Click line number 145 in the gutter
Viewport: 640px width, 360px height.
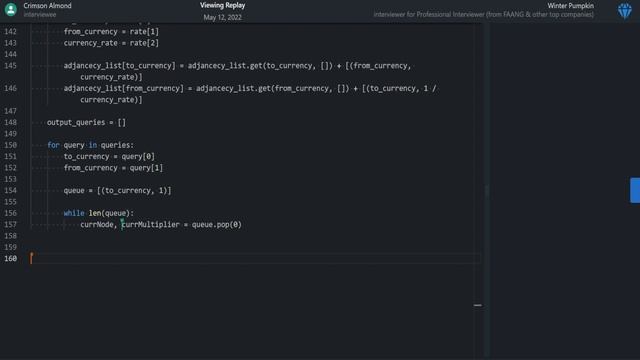(10, 66)
